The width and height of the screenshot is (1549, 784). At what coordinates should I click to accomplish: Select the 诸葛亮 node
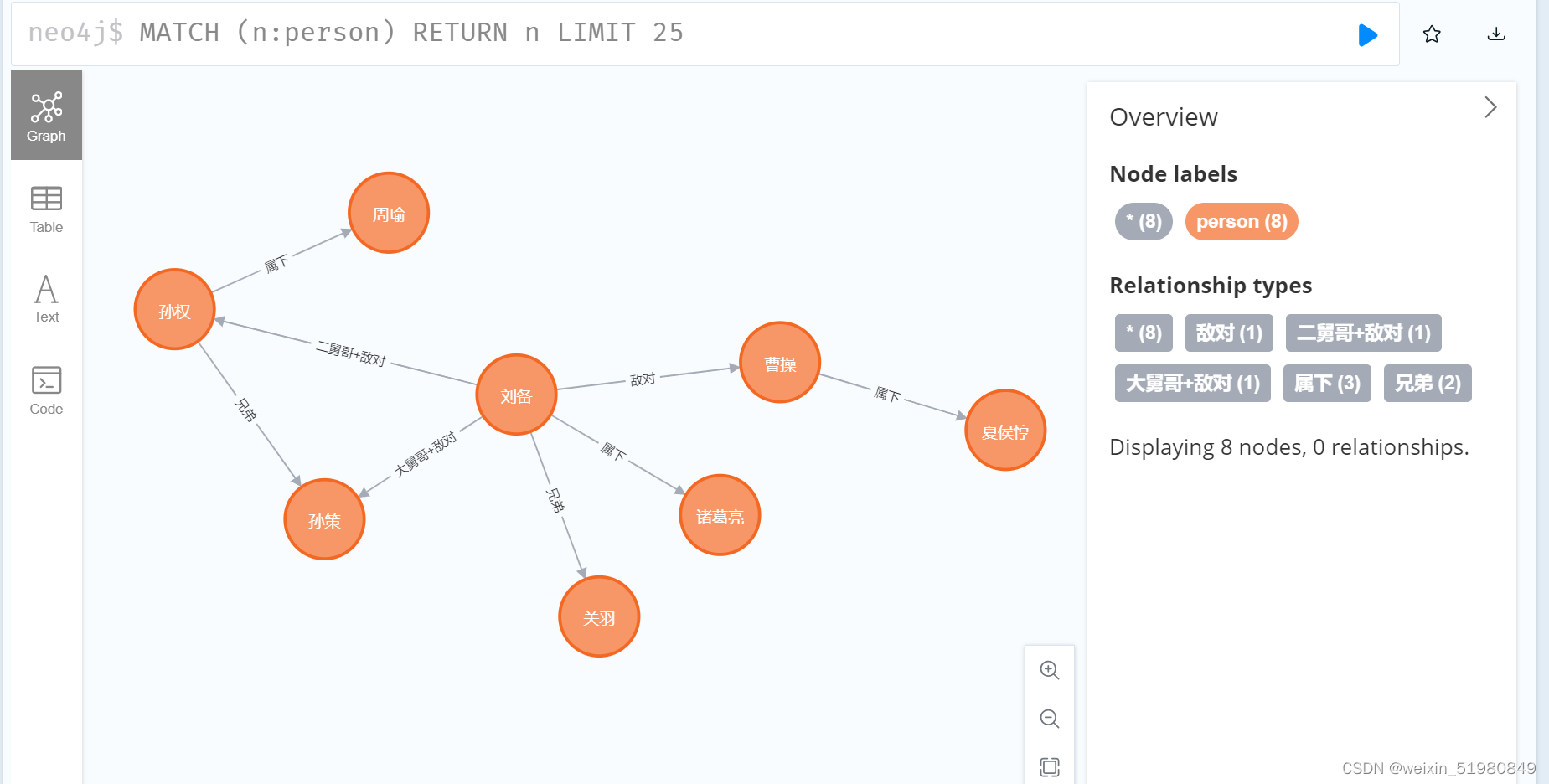[719, 515]
